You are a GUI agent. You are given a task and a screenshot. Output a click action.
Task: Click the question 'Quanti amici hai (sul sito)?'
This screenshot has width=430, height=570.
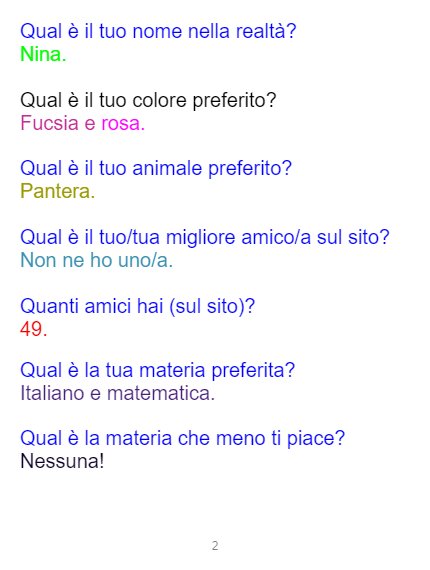tap(137, 306)
